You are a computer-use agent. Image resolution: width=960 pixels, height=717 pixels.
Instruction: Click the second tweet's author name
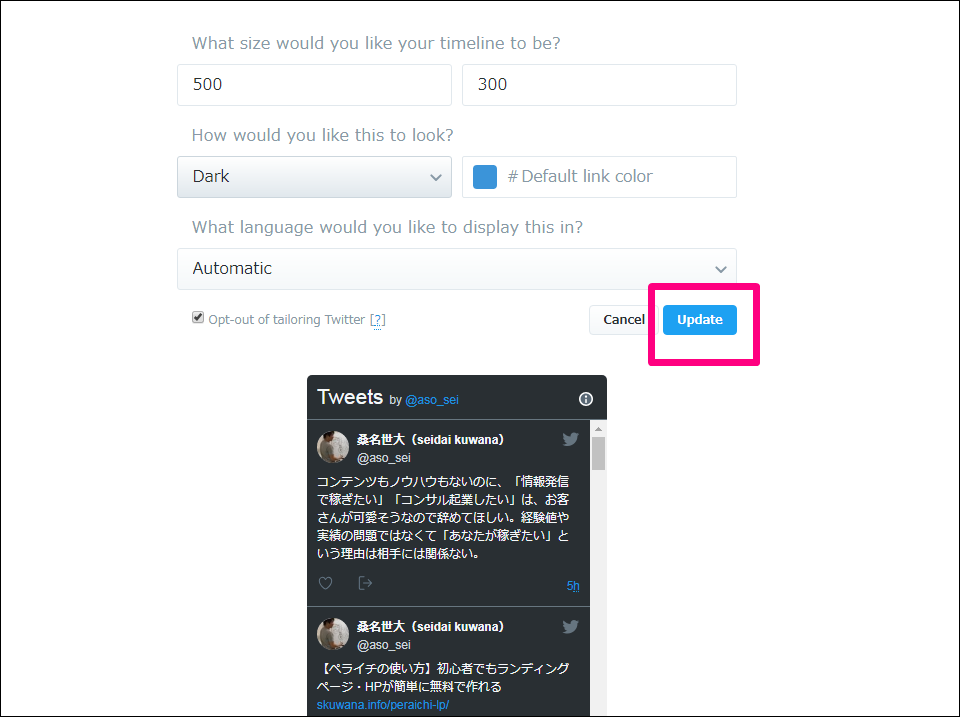(x=430, y=627)
